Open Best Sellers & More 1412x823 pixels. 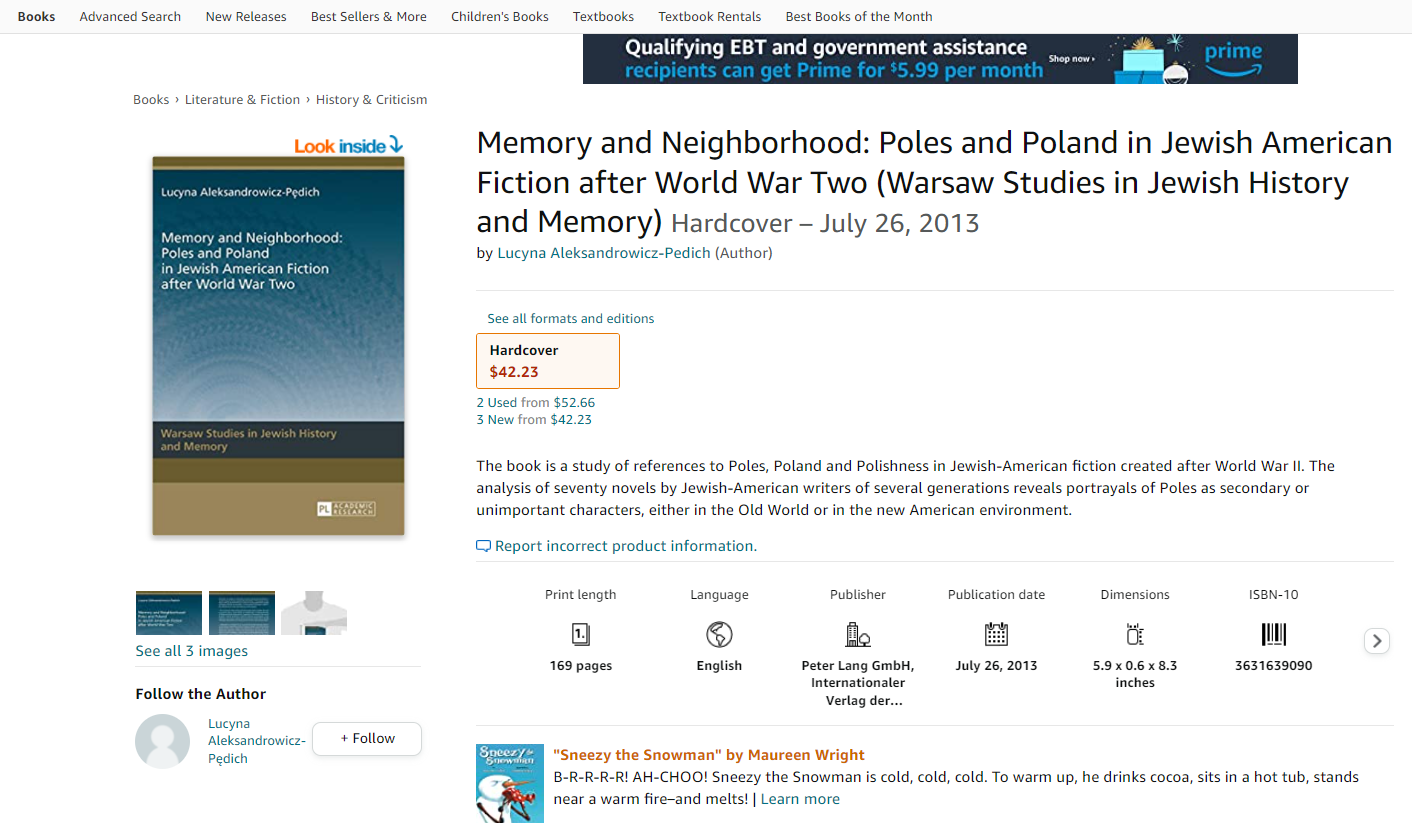coord(369,16)
